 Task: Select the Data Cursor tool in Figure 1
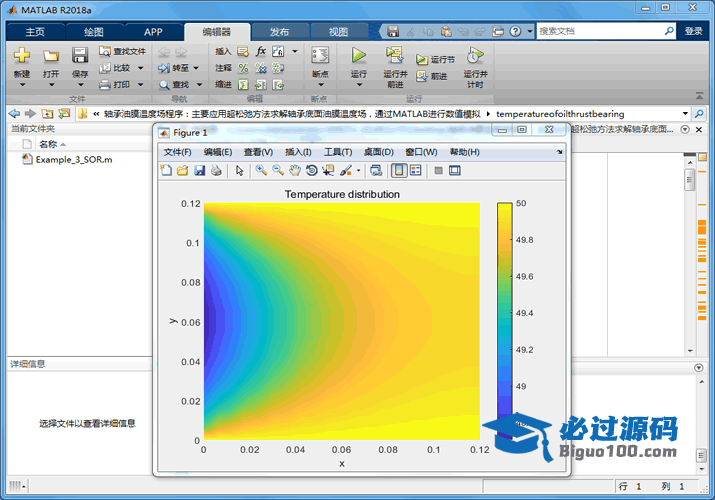[328, 170]
